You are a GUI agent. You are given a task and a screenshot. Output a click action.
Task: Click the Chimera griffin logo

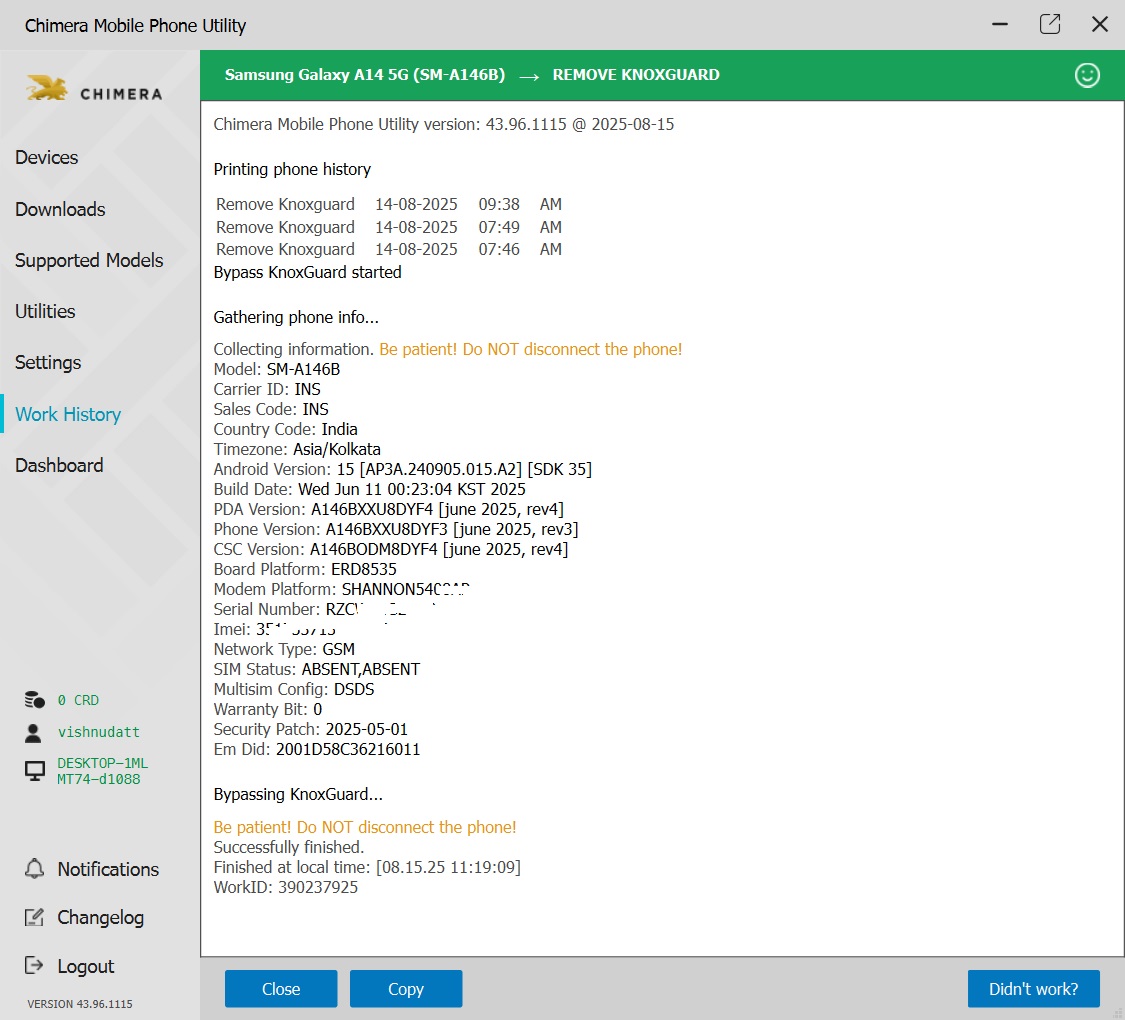(x=47, y=88)
